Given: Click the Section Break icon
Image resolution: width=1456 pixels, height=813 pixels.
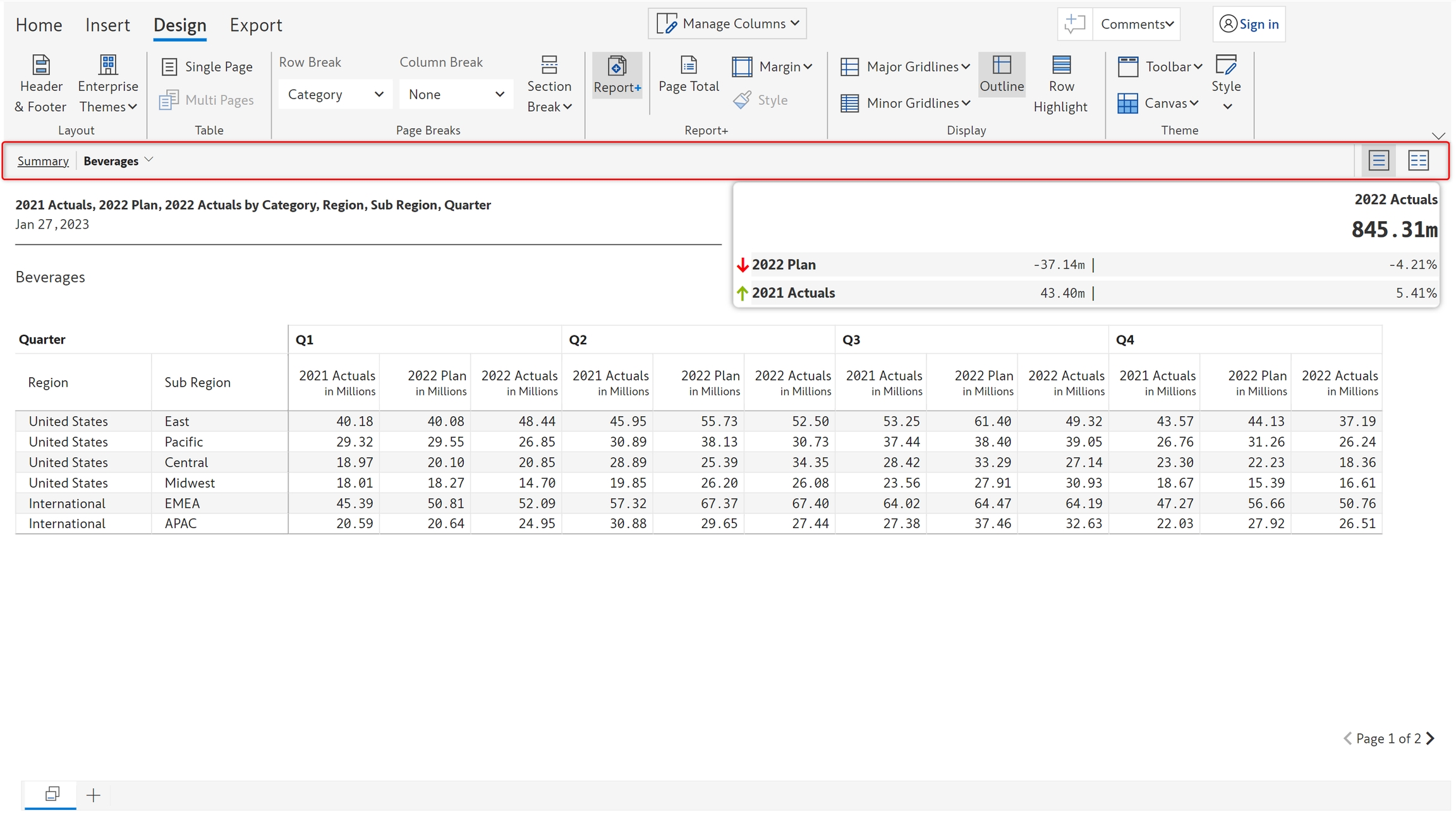Looking at the screenshot, I should click(549, 65).
